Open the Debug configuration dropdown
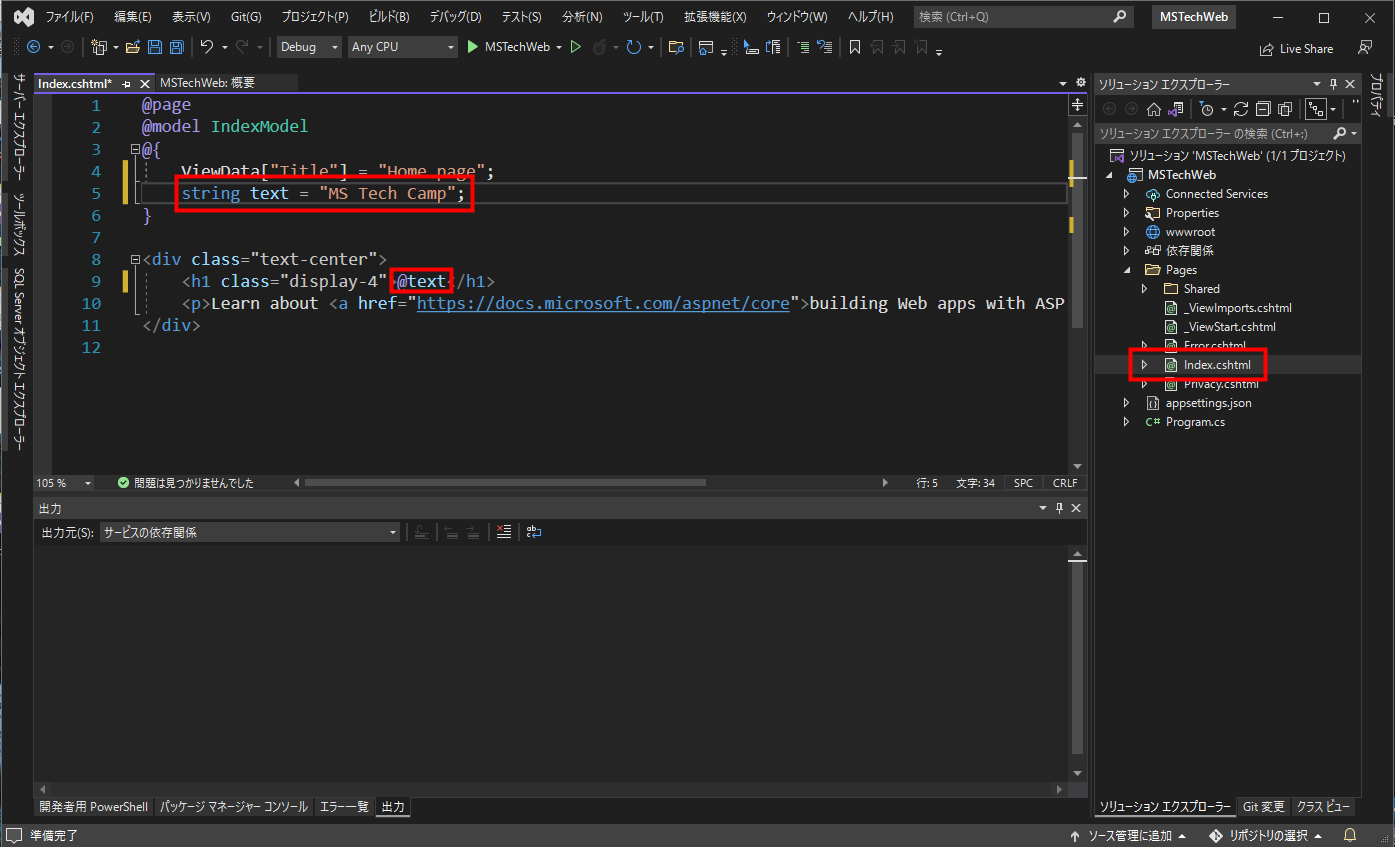 pyautogui.click(x=309, y=47)
